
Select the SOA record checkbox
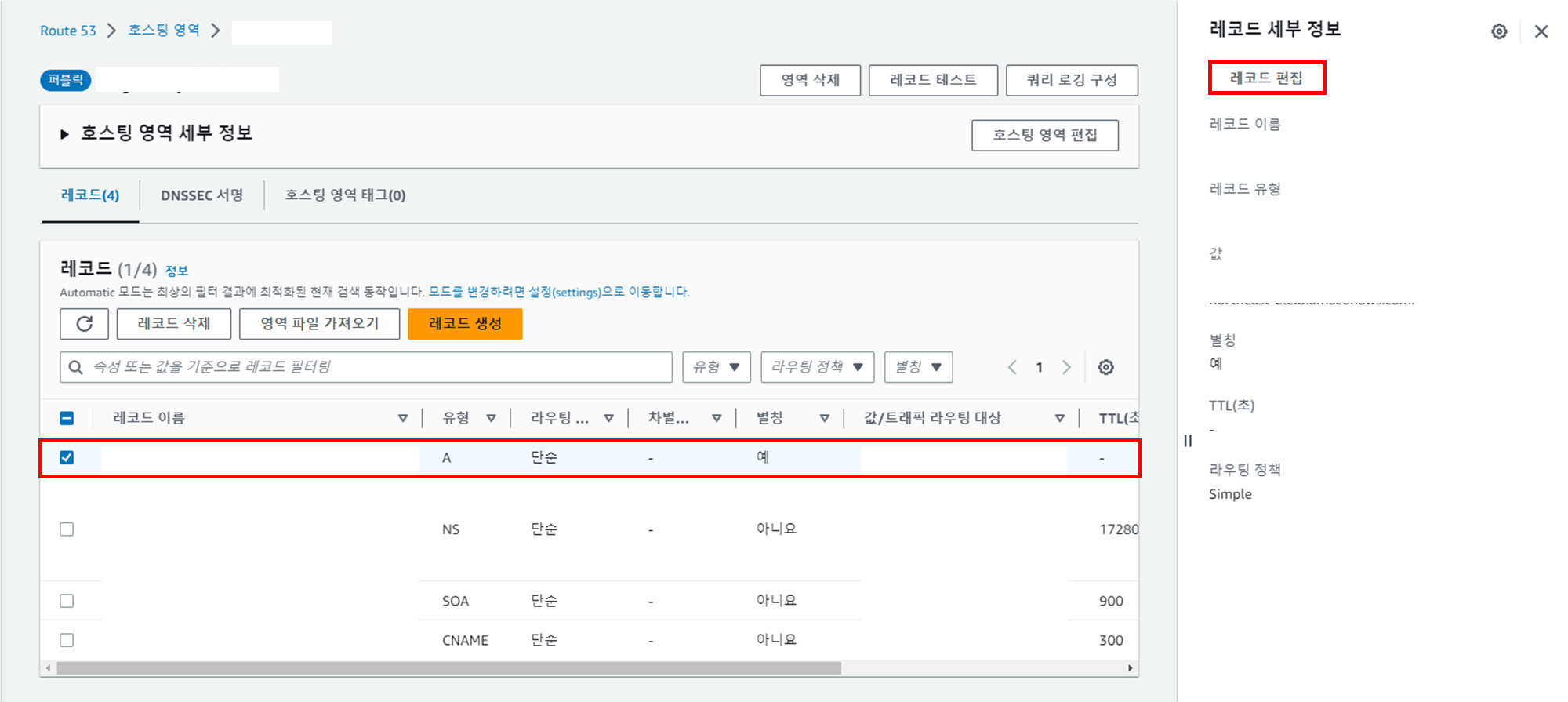67,601
